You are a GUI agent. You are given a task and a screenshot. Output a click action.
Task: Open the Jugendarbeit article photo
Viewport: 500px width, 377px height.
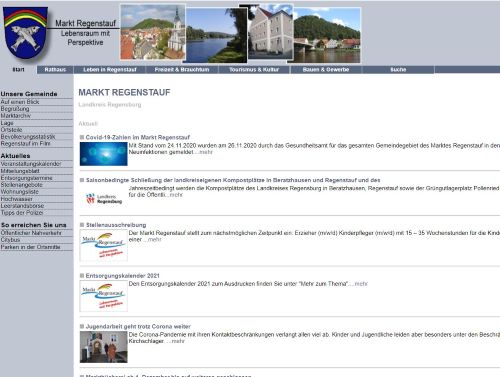(x=104, y=347)
